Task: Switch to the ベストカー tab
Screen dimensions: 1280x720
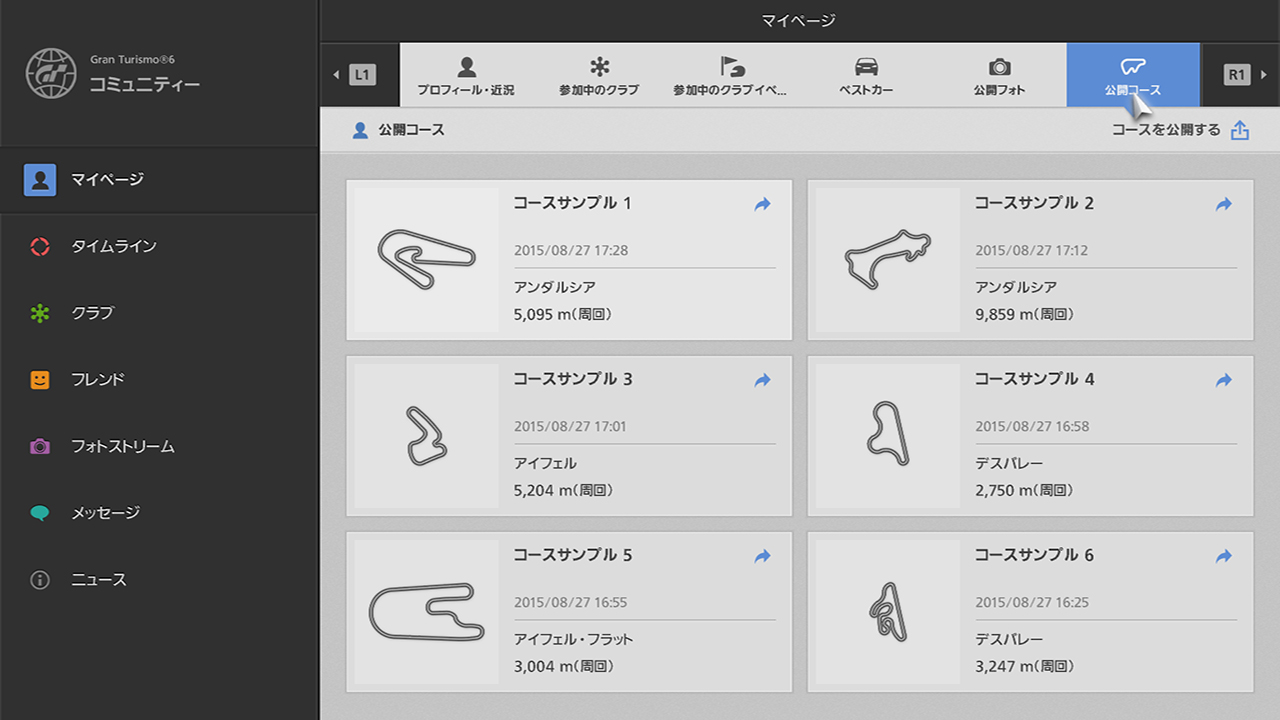Action: coord(866,75)
